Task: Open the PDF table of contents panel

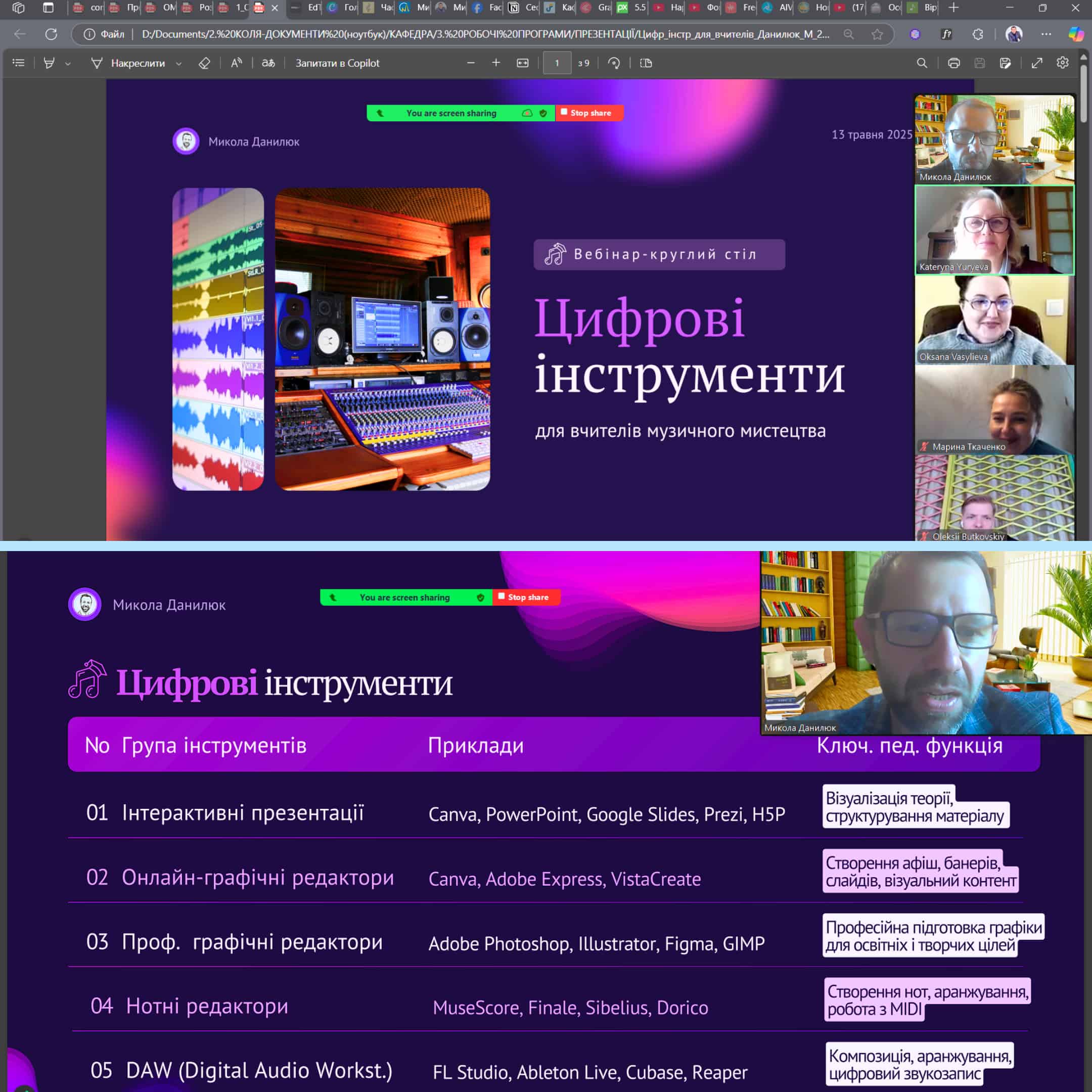Action: [x=19, y=63]
